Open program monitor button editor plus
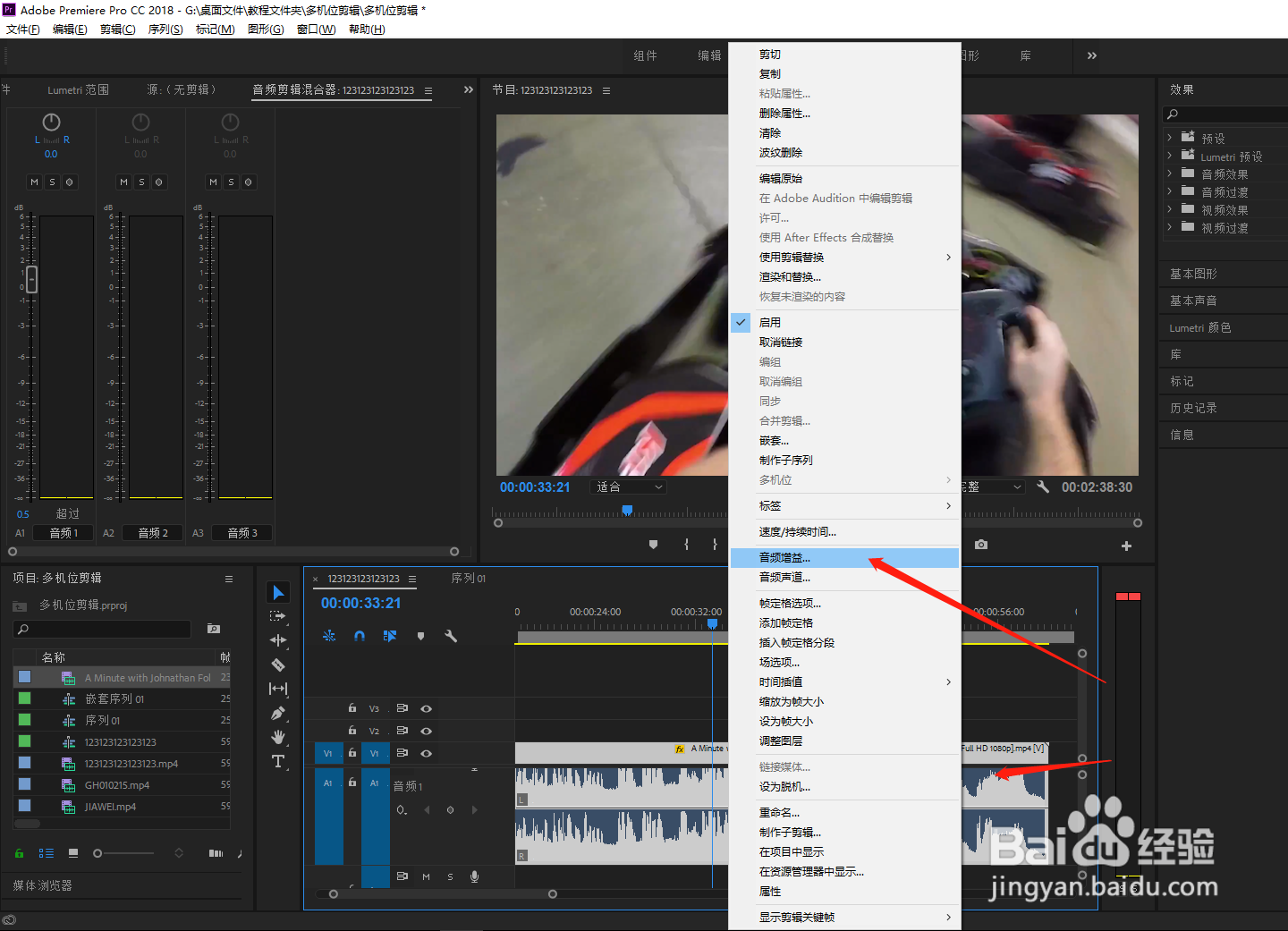 pos(1126,546)
